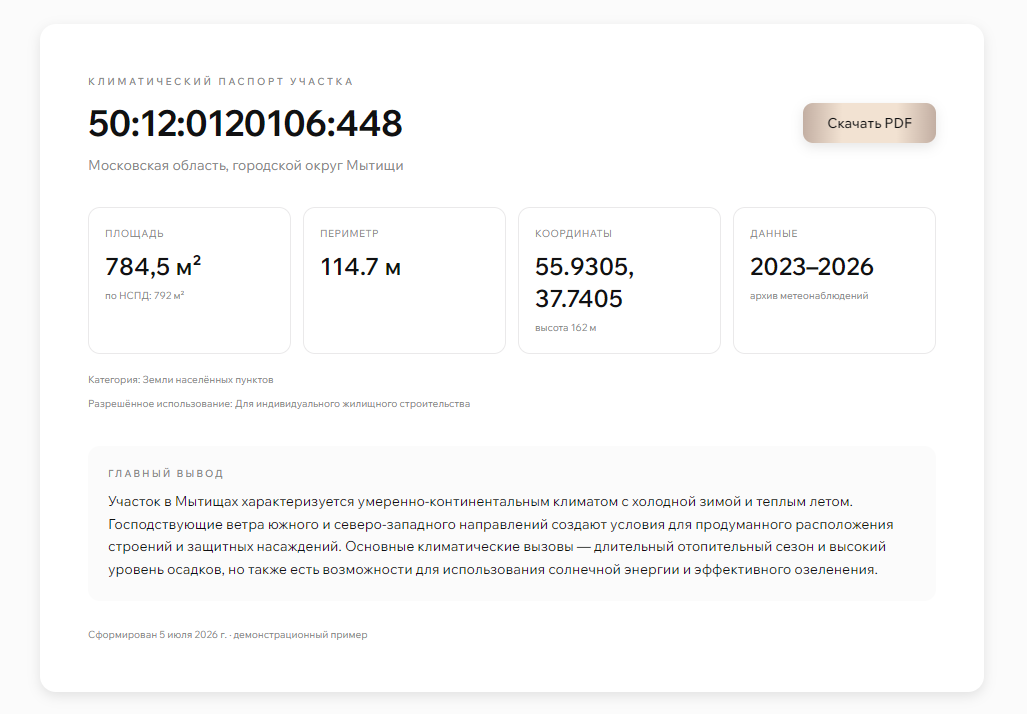1027x714 pixels.
Task: Click the Категория: Земли населённых пунктов line
Action: coord(181,379)
